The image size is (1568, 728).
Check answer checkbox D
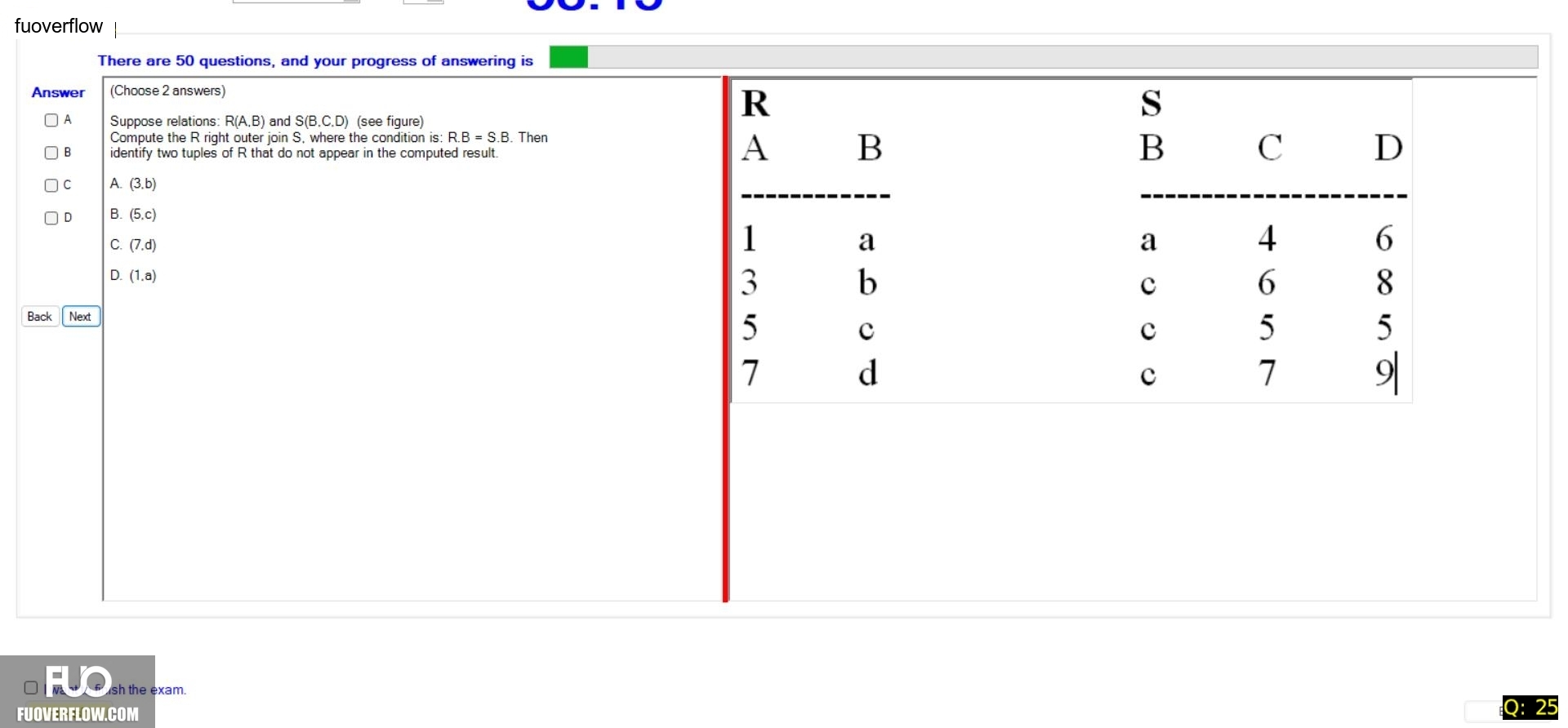[x=51, y=218]
